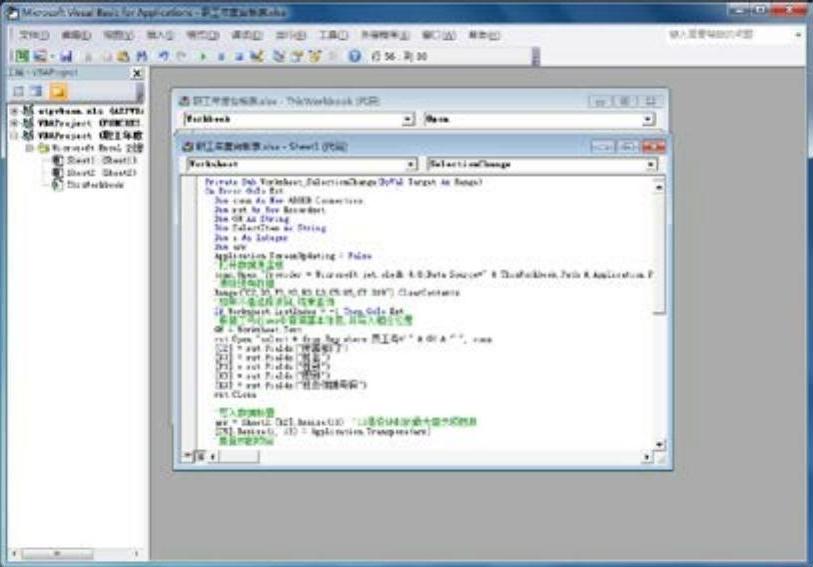
Task: Open the 帮助 (Help) menu
Action: point(484,35)
